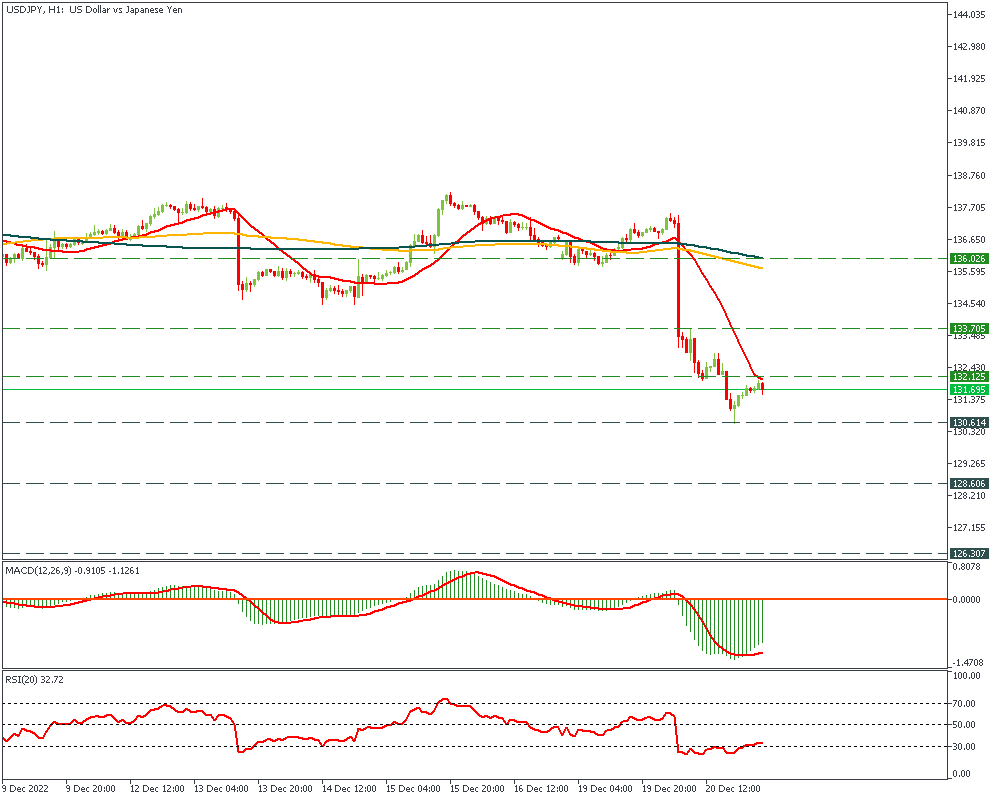Click the 15 Dec 20:00 time label
This screenshot has width=1000, height=800.
pos(477,789)
